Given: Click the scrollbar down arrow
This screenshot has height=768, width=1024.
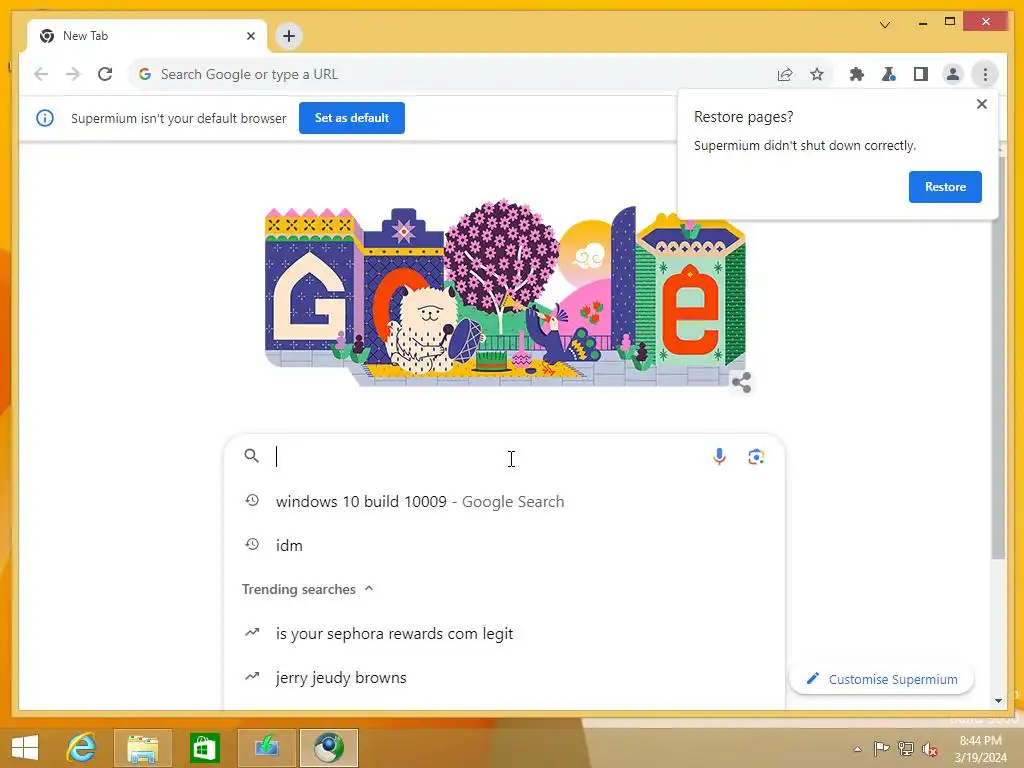Looking at the screenshot, I should tap(998, 701).
